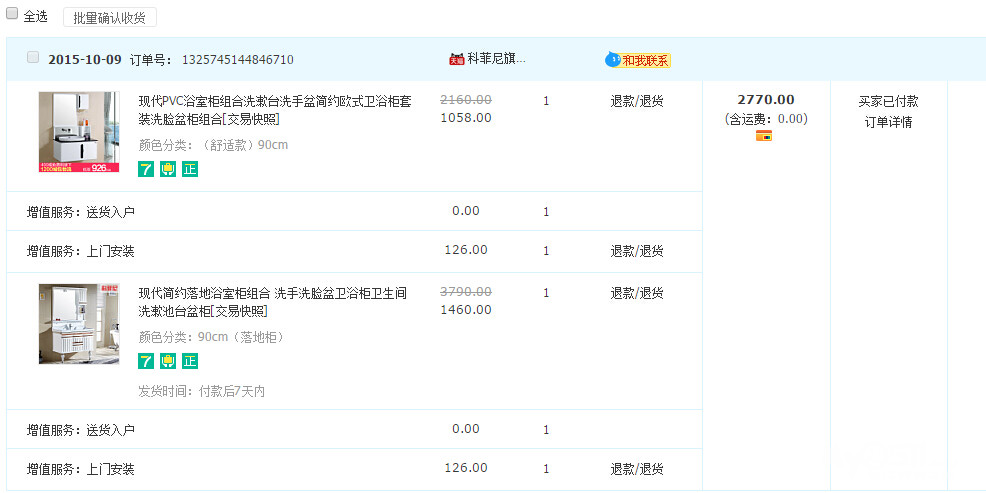Click the yellow shield guarantee icon on the PVC cabinet item
The image size is (986, 493).
coord(168,168)
